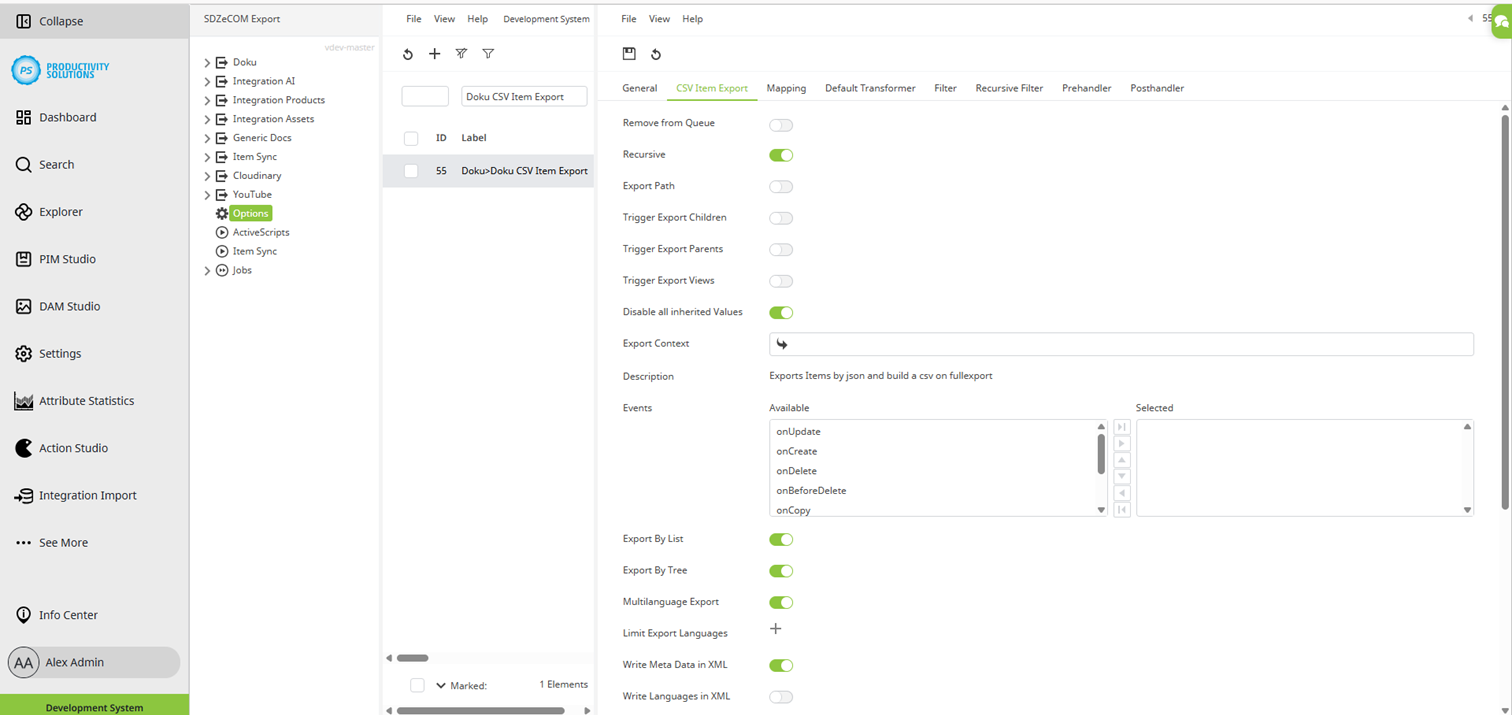Expand the Generic Docs node

[207, 138]
